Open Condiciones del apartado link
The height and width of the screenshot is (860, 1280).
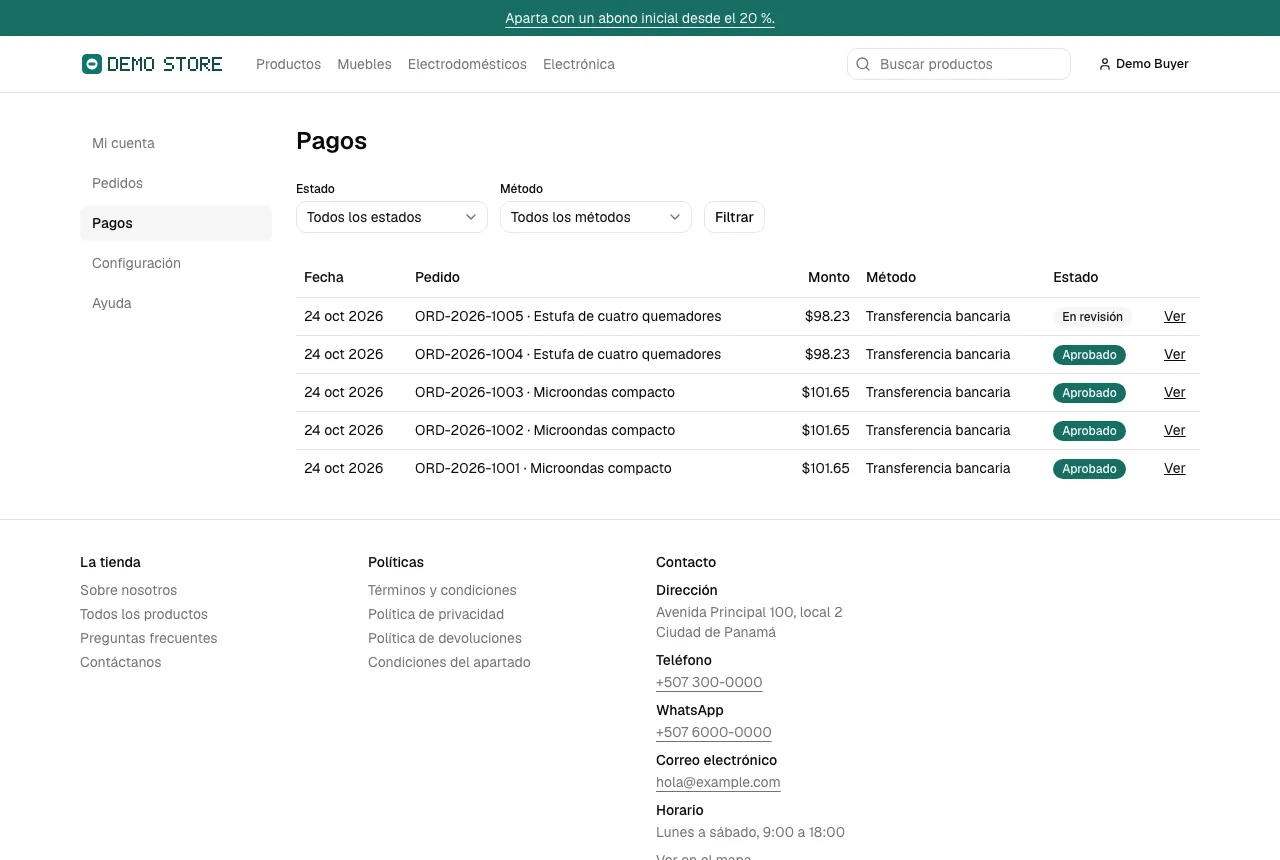pos(449,662)
